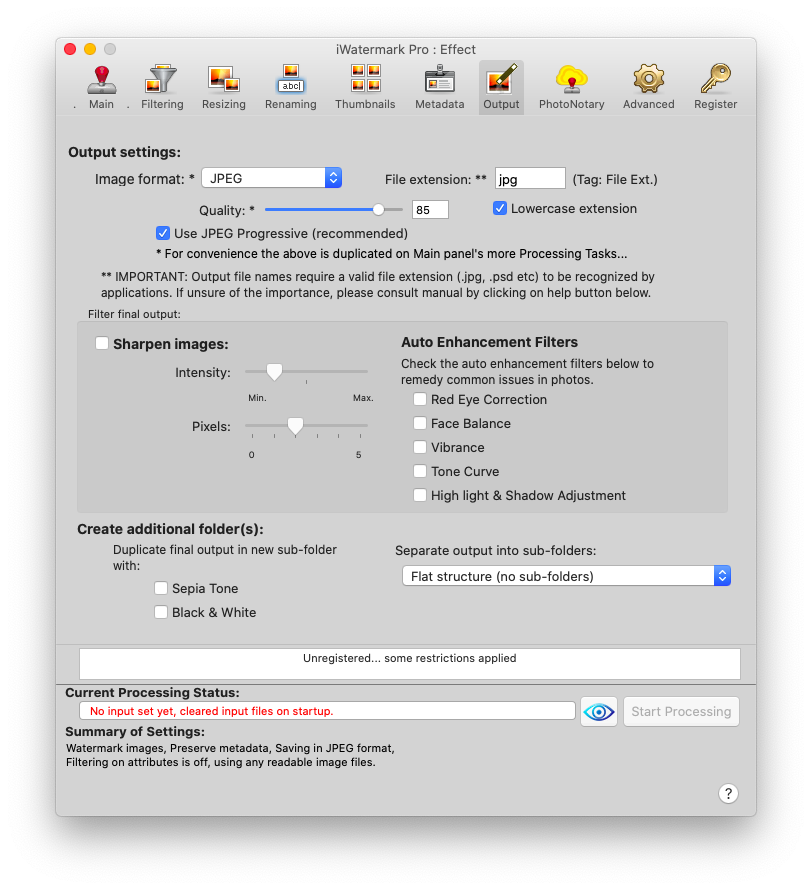Check the Vibrance filter option
This screenshot has height=890, width=812.
(420, 447)
